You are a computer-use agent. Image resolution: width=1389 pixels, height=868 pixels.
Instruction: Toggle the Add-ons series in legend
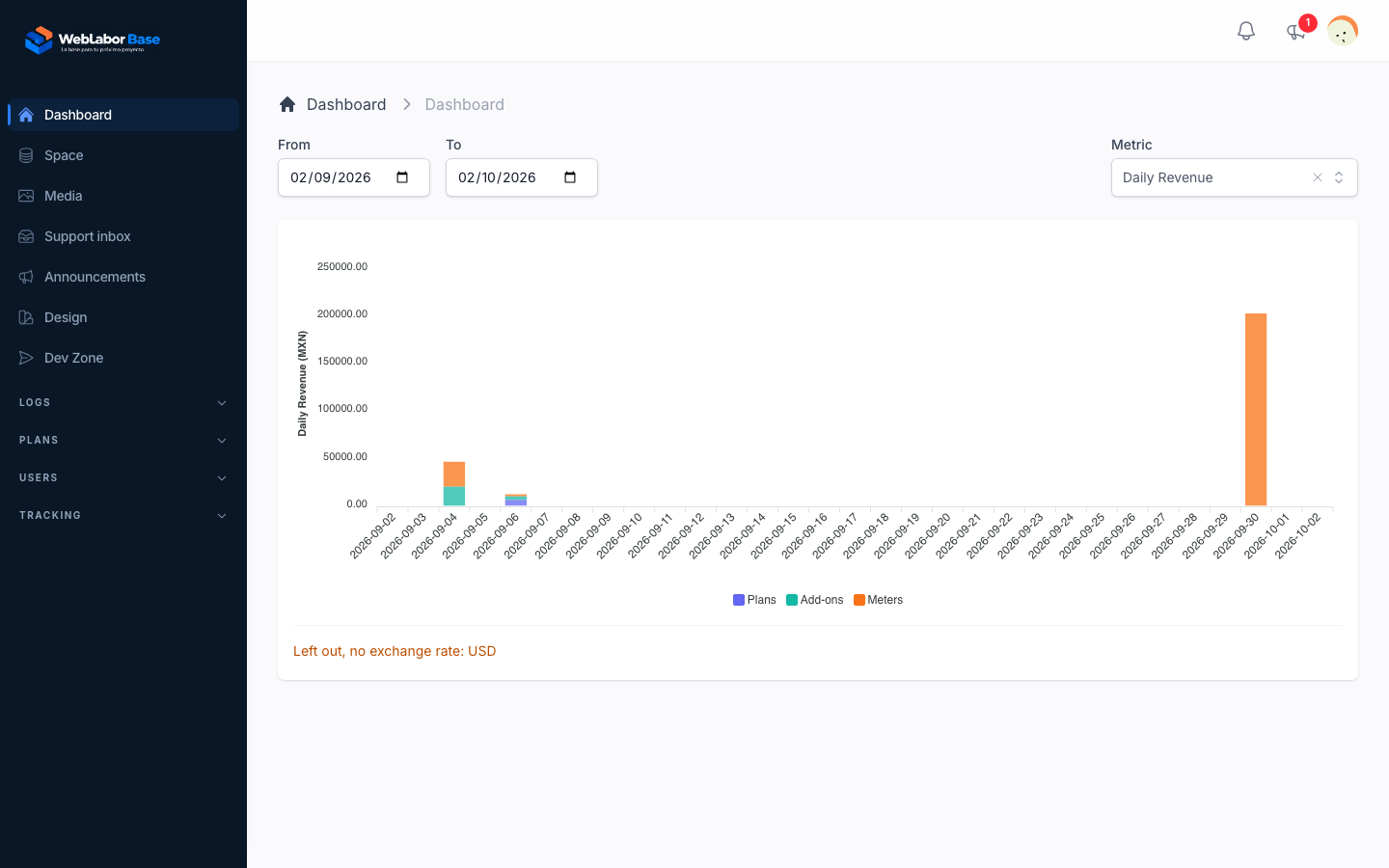[x=815, y=600]
